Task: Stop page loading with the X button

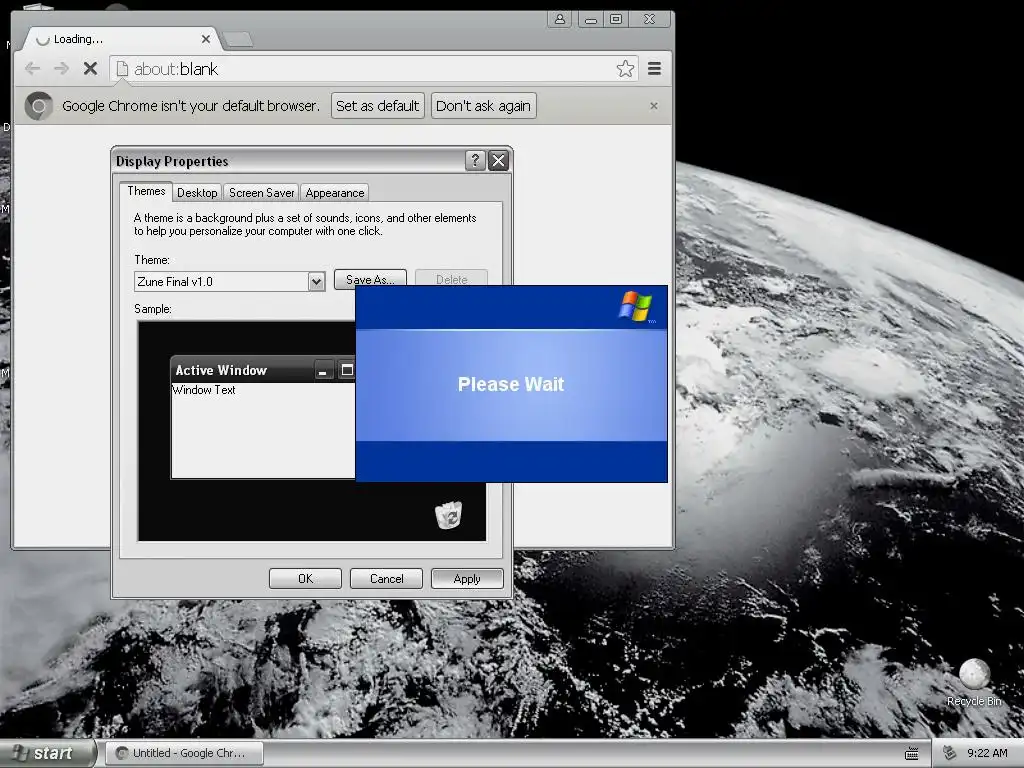Action: point(91,69)
